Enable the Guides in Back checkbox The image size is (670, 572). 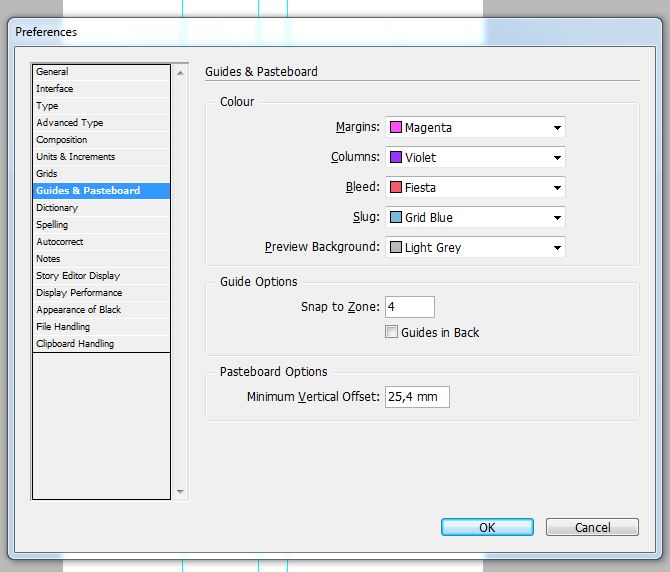(x=391, y=332)
